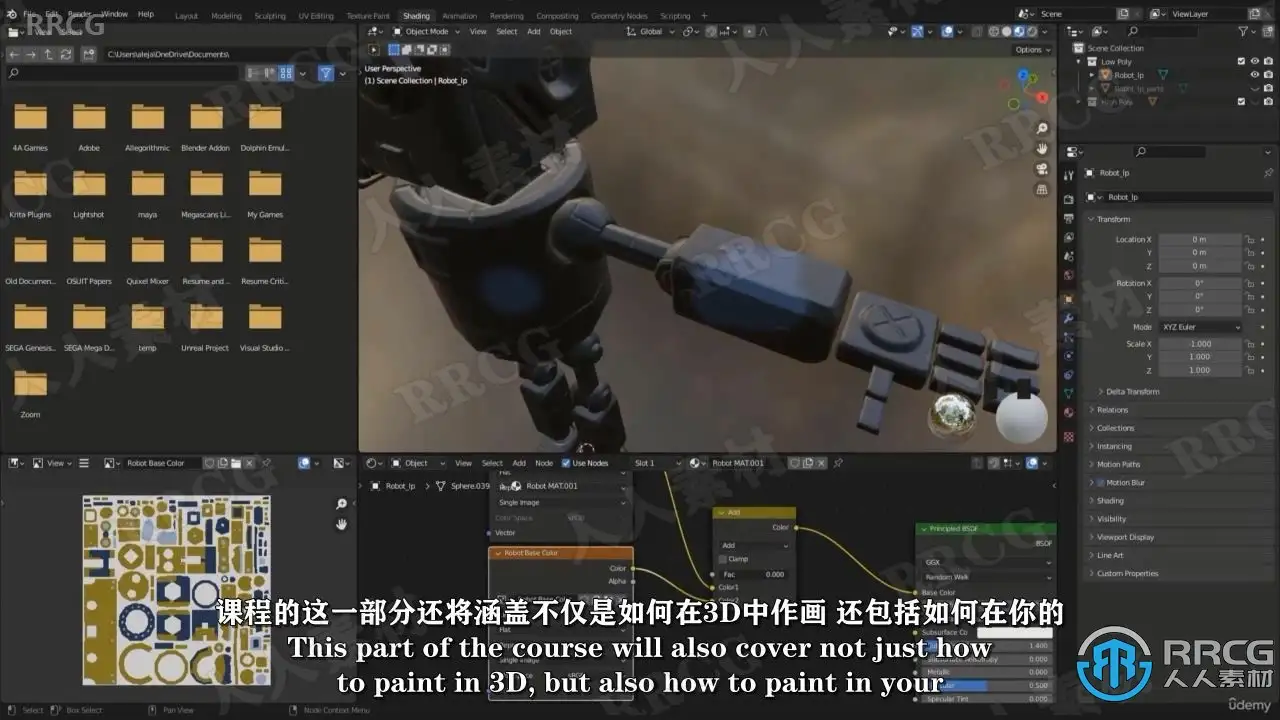Open the Texture properties checker tab icon
1280x720 pixels.
pyautogui.click(x=1069, y=437)
